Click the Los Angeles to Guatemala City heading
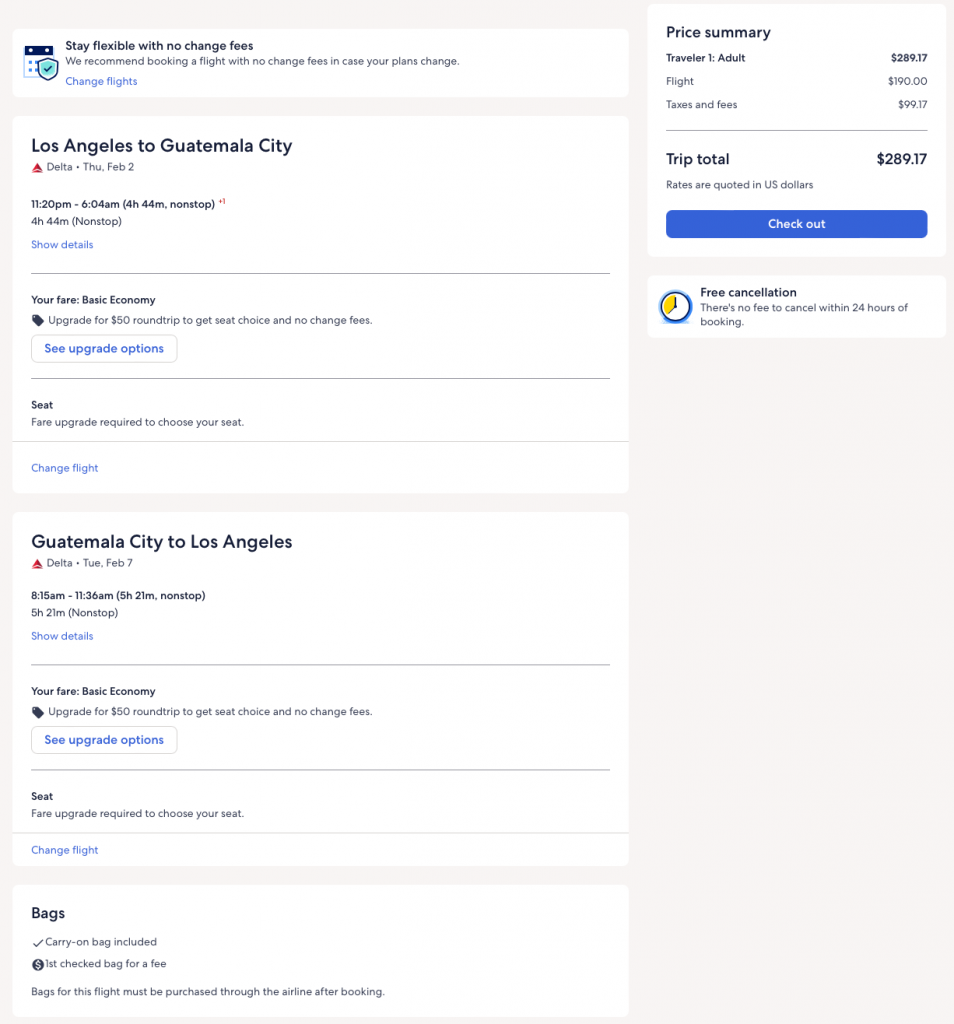This screenshot has width=954, height=1024. coord(162,146)
